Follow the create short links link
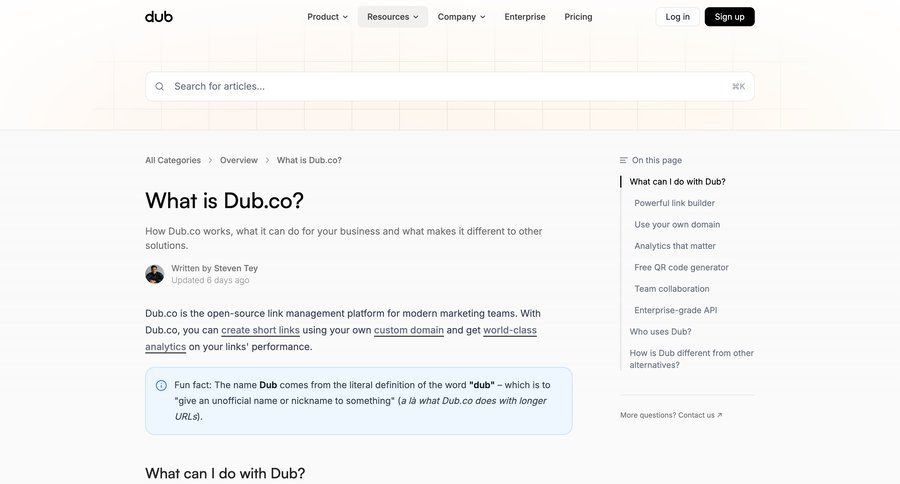Viewport: 900px width, 484px height. (261, 330)
